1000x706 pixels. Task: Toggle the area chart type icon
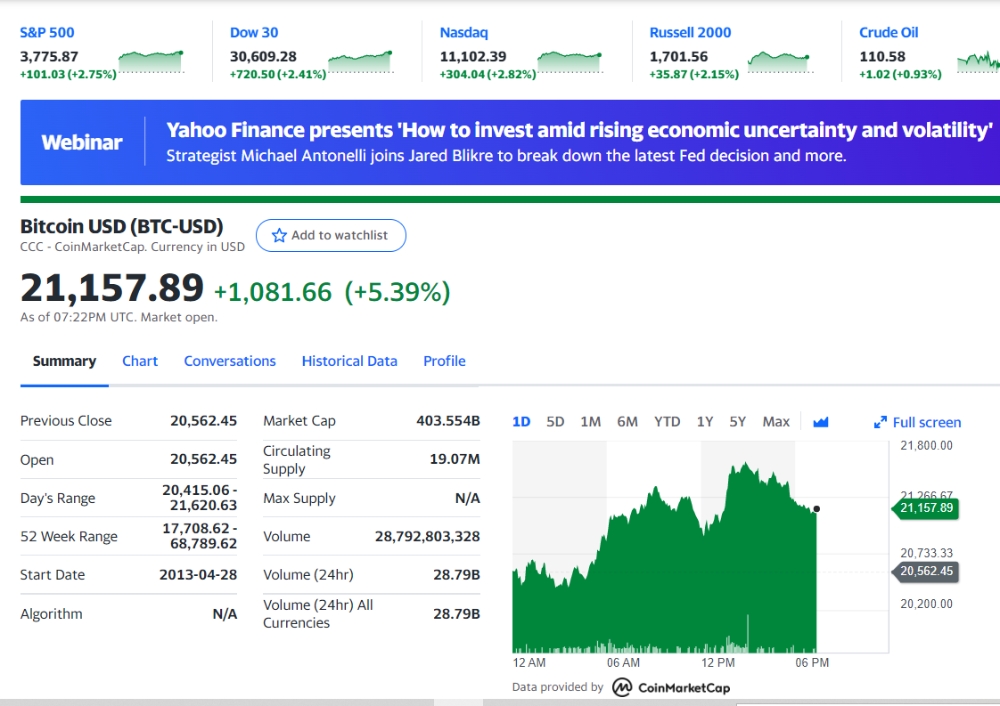(821, 422)
